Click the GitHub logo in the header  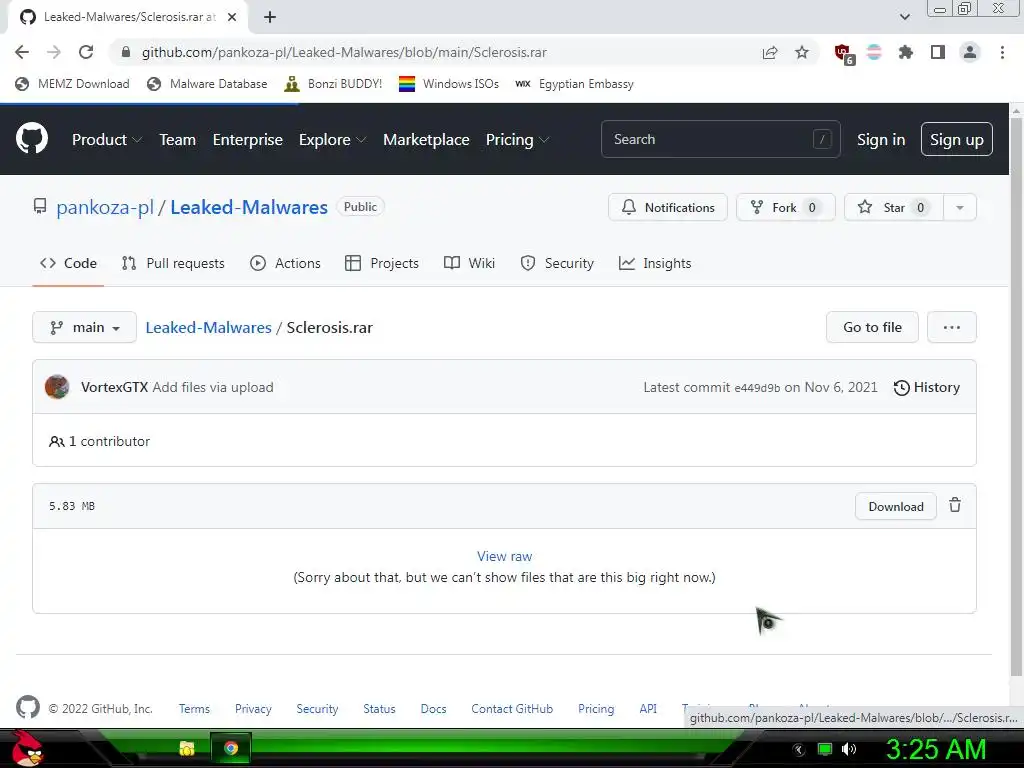click(32, 138)
